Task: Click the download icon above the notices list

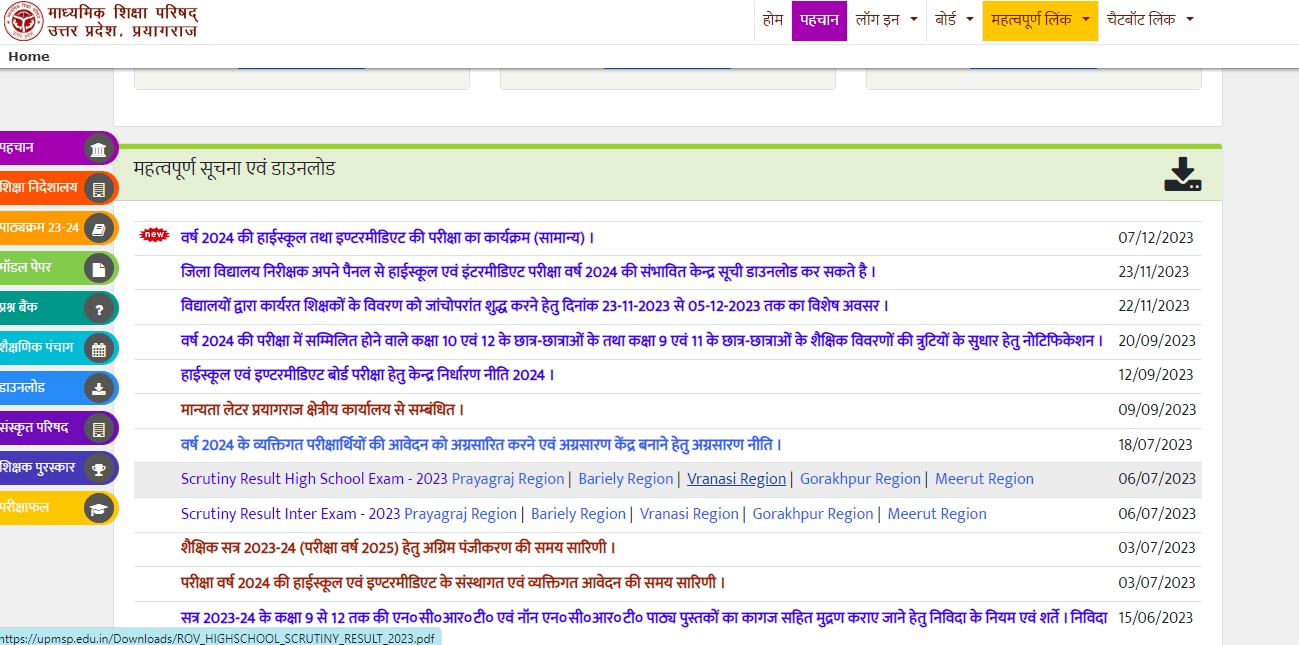Action: point(1182,173)
